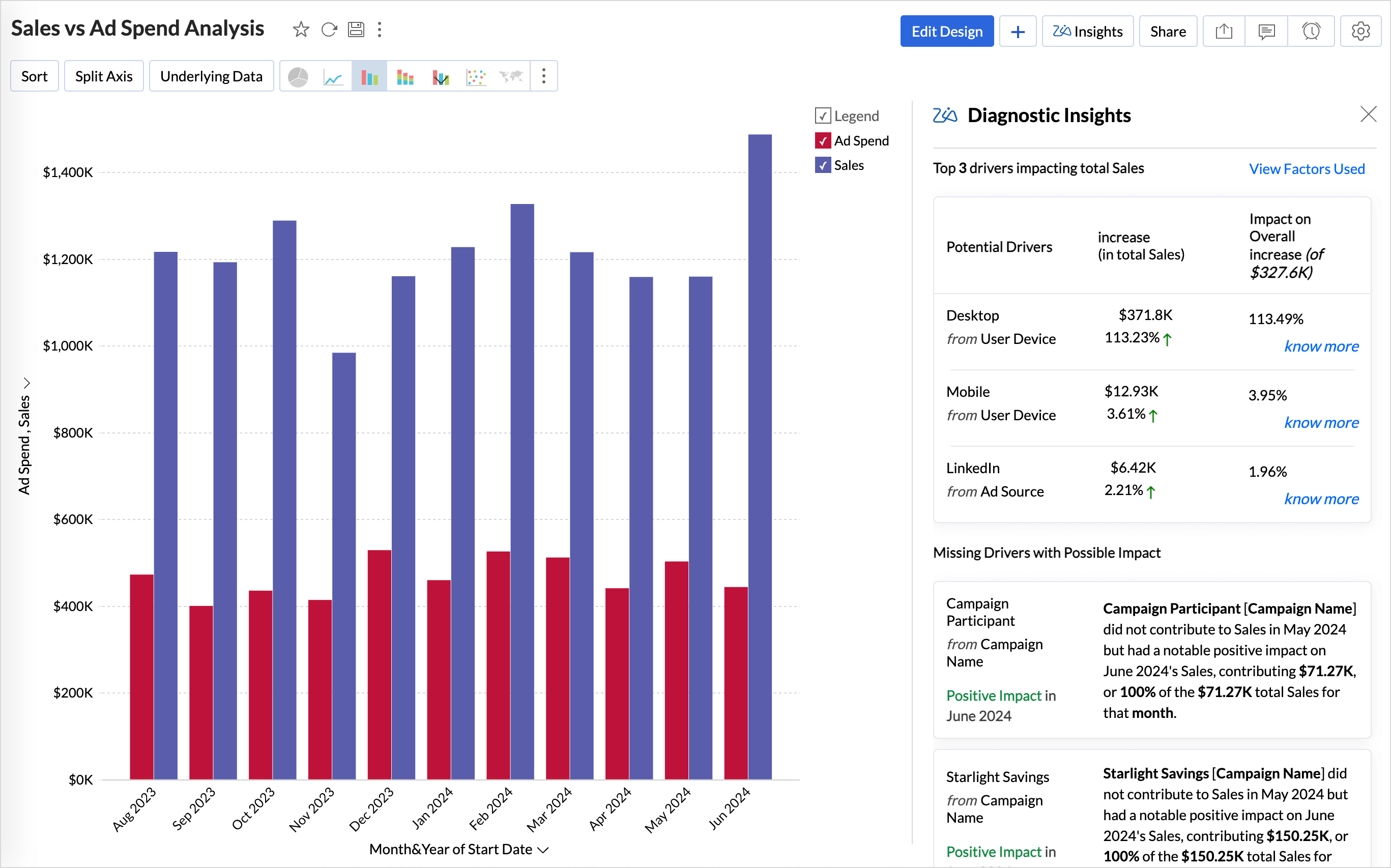Screen dimensions: 1391x868
Task: Select the pie chart type icon
Action: pyautogui.click(x=298, y=76)
